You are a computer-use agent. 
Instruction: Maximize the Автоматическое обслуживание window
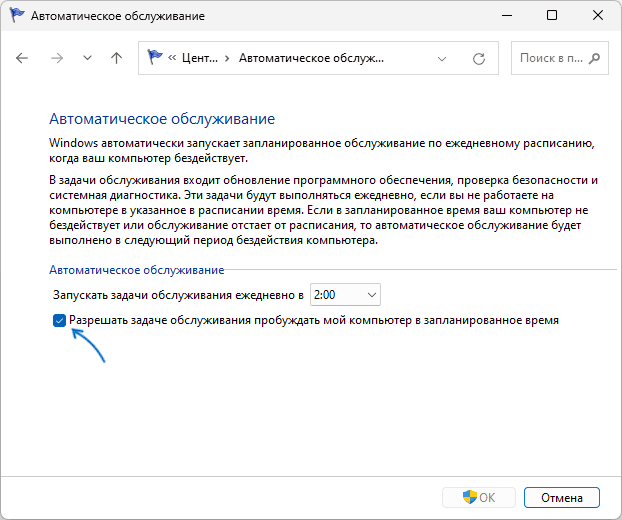coord(552,16)
